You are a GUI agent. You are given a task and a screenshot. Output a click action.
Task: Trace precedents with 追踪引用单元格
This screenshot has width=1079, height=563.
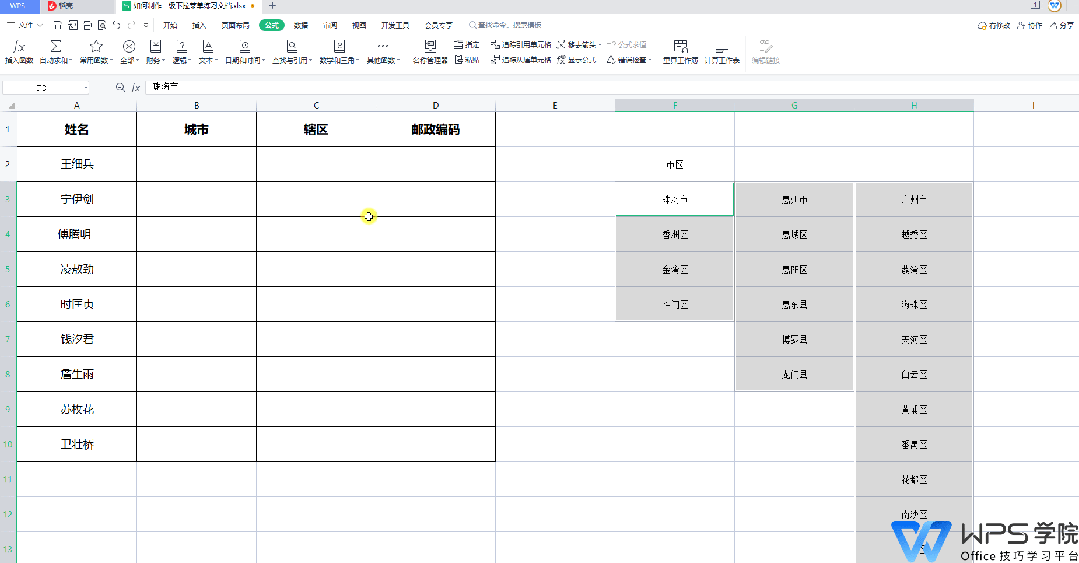click(521, 44)
